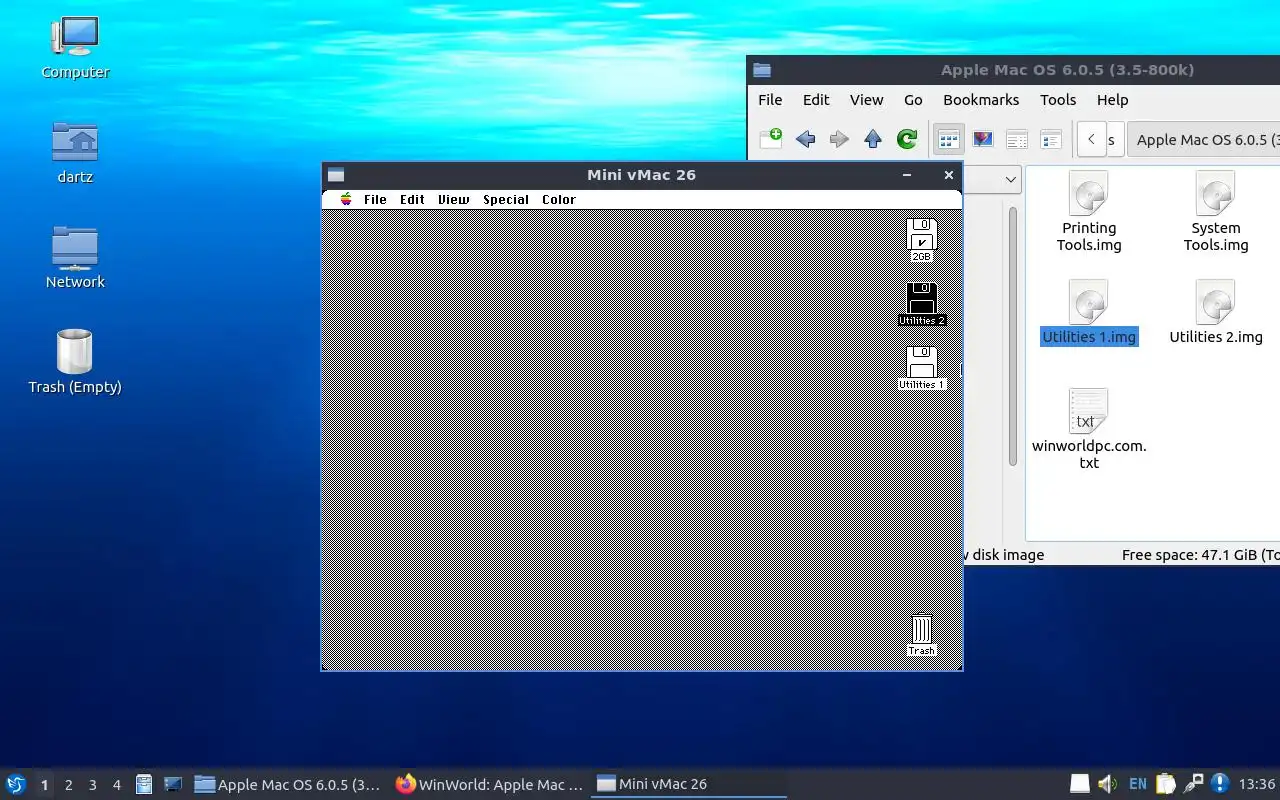Image resolution: width=1280 pixels, height=800 pixels.
Task: Switch to WinWorld Firefox taskbar window
Action: pyautogui.click(x=489, y=785)
